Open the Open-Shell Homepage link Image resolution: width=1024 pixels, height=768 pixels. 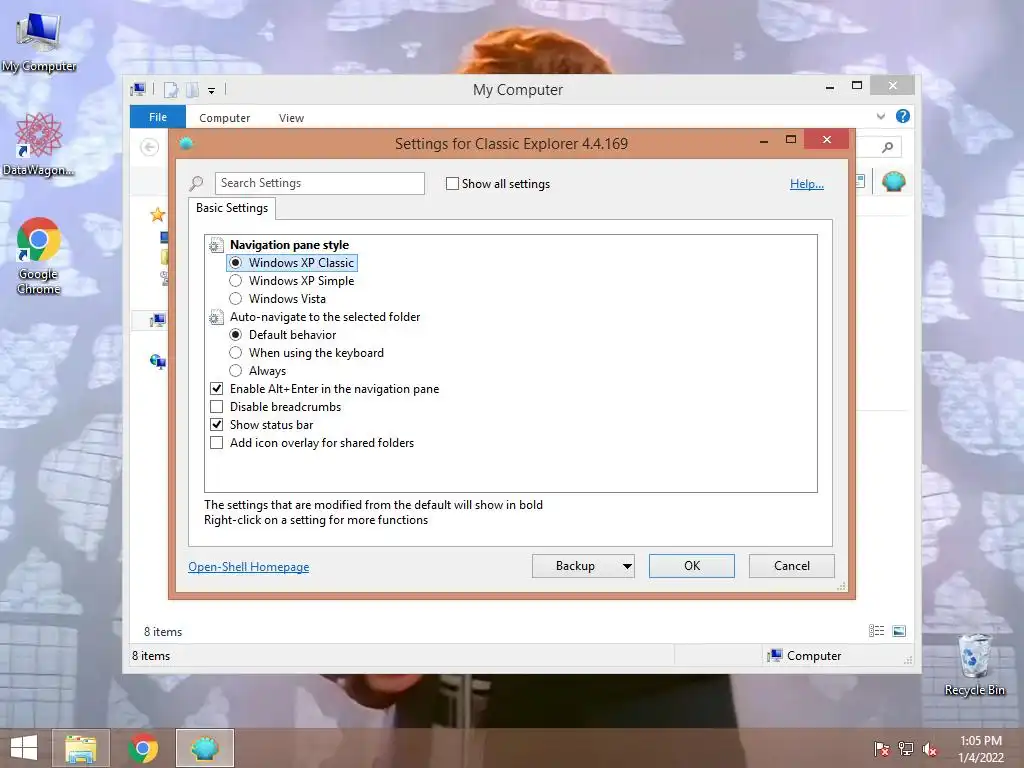[249, 567]
